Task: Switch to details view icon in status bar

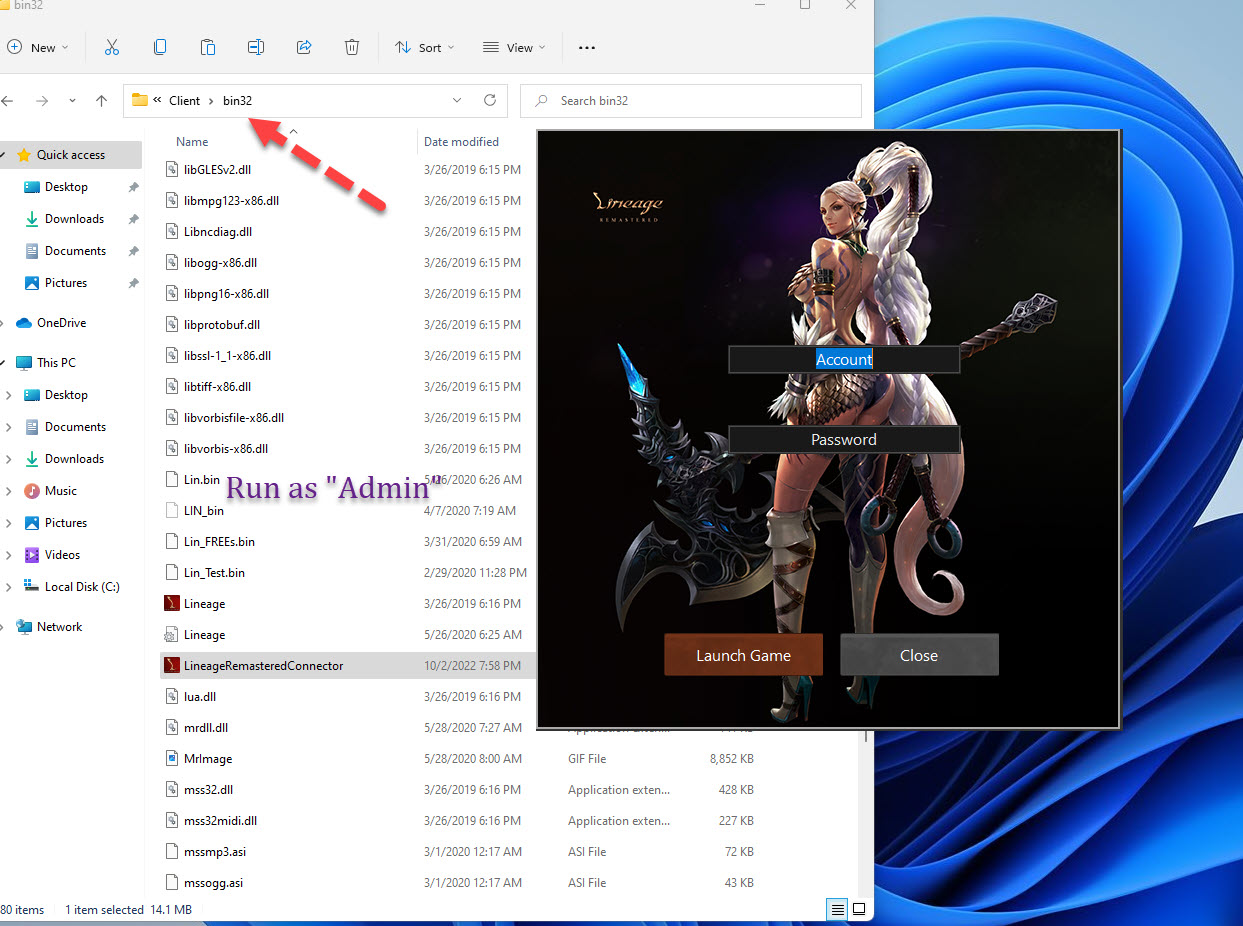Action: tap(837, 910)
